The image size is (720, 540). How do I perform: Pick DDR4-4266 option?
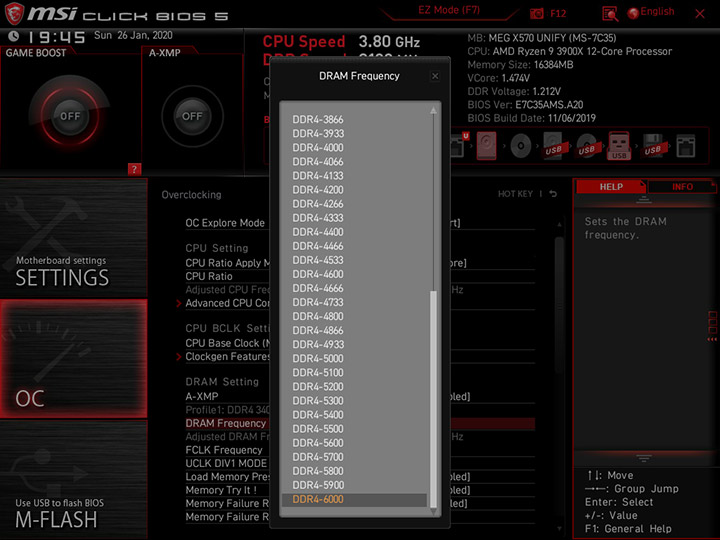pyautogui.click(x=318, y=204)
